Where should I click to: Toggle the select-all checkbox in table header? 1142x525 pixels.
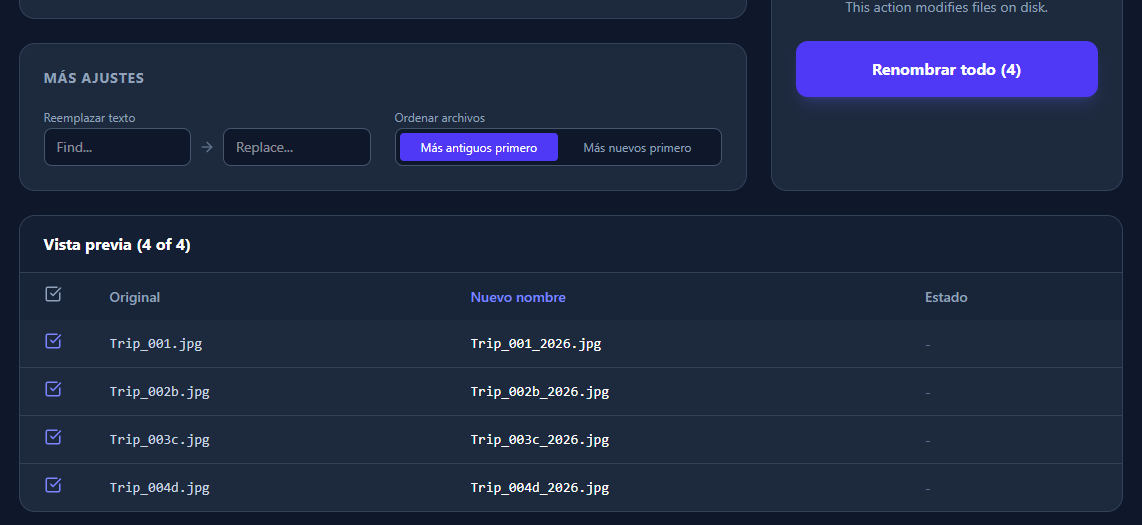point(53,294)
